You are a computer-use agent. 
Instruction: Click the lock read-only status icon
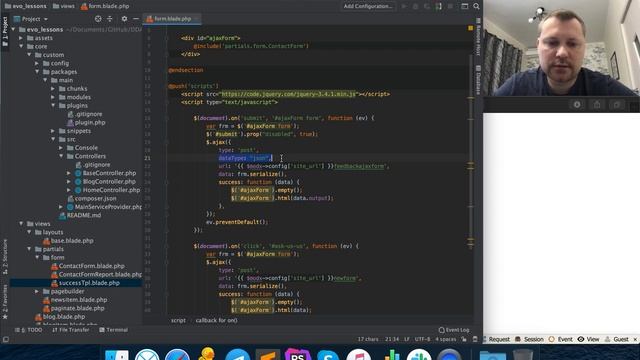(x=464, y=339)
